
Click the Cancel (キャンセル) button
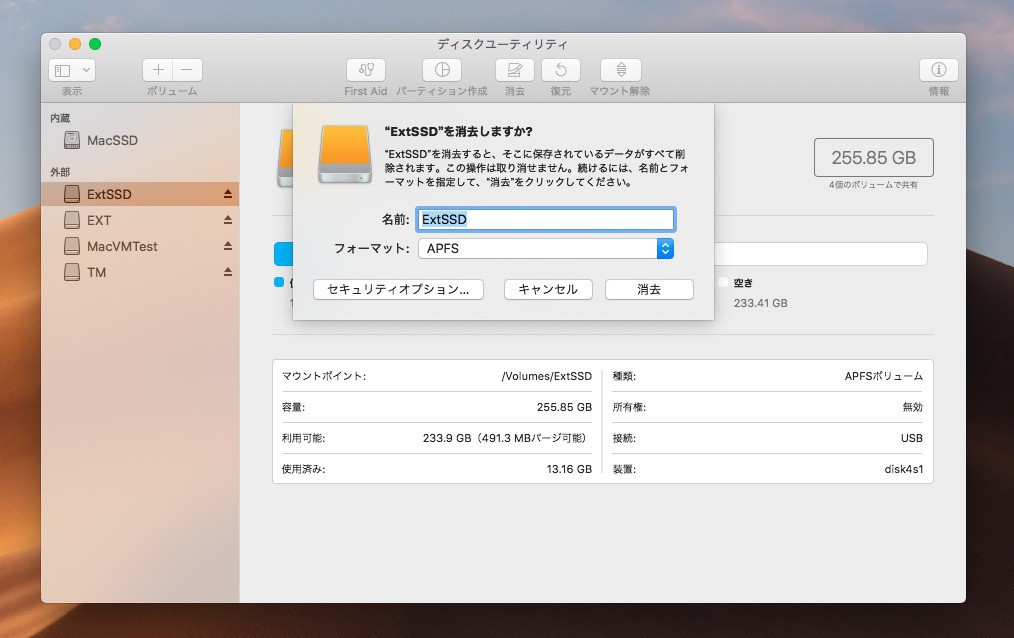click(x=548, y=289)
